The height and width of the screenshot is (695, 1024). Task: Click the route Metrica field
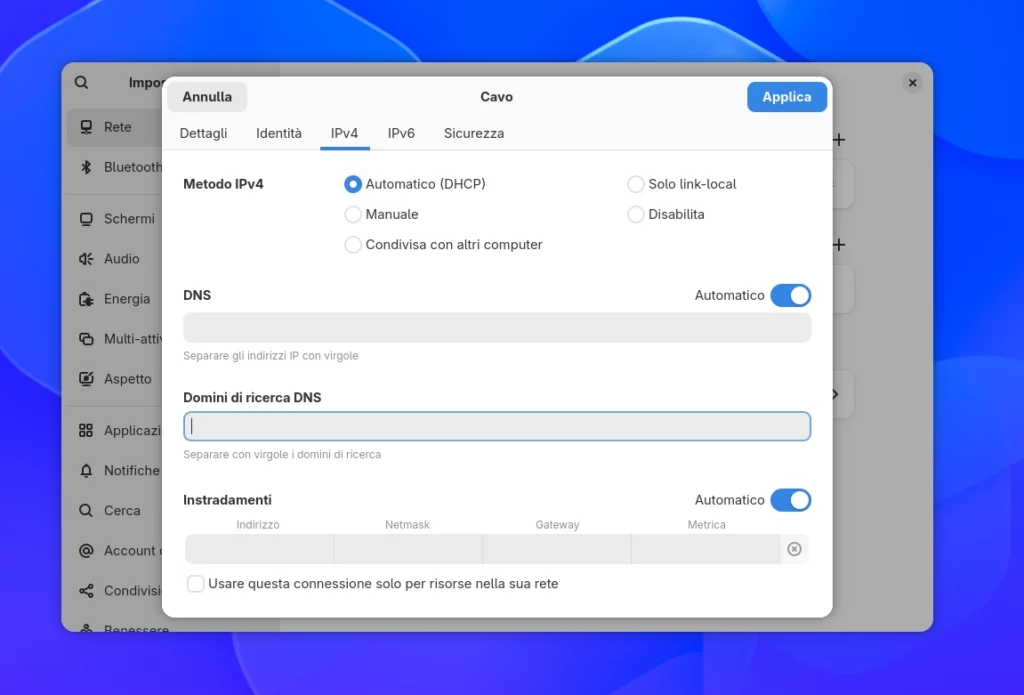706,549
